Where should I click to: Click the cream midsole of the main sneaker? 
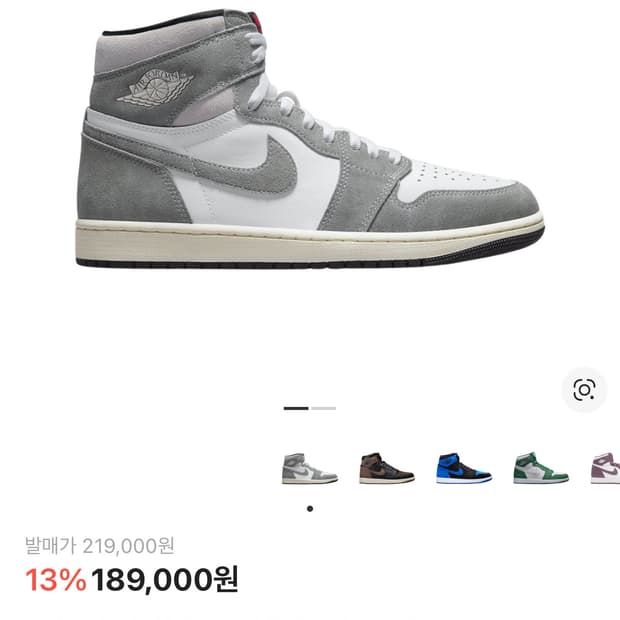point(308,243)
